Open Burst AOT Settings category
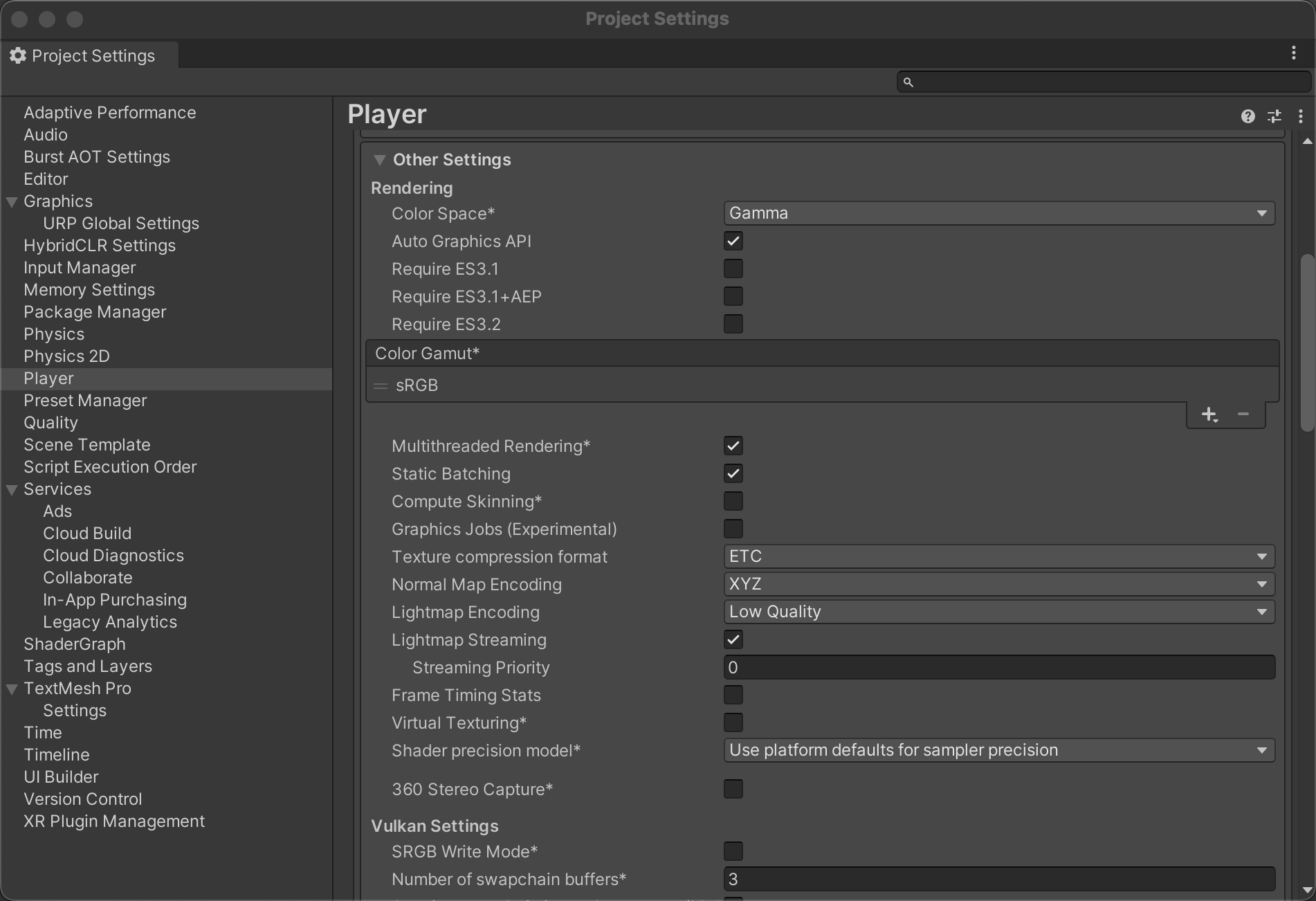This screenshot has width=1316, height=901. tap(97, 157)
